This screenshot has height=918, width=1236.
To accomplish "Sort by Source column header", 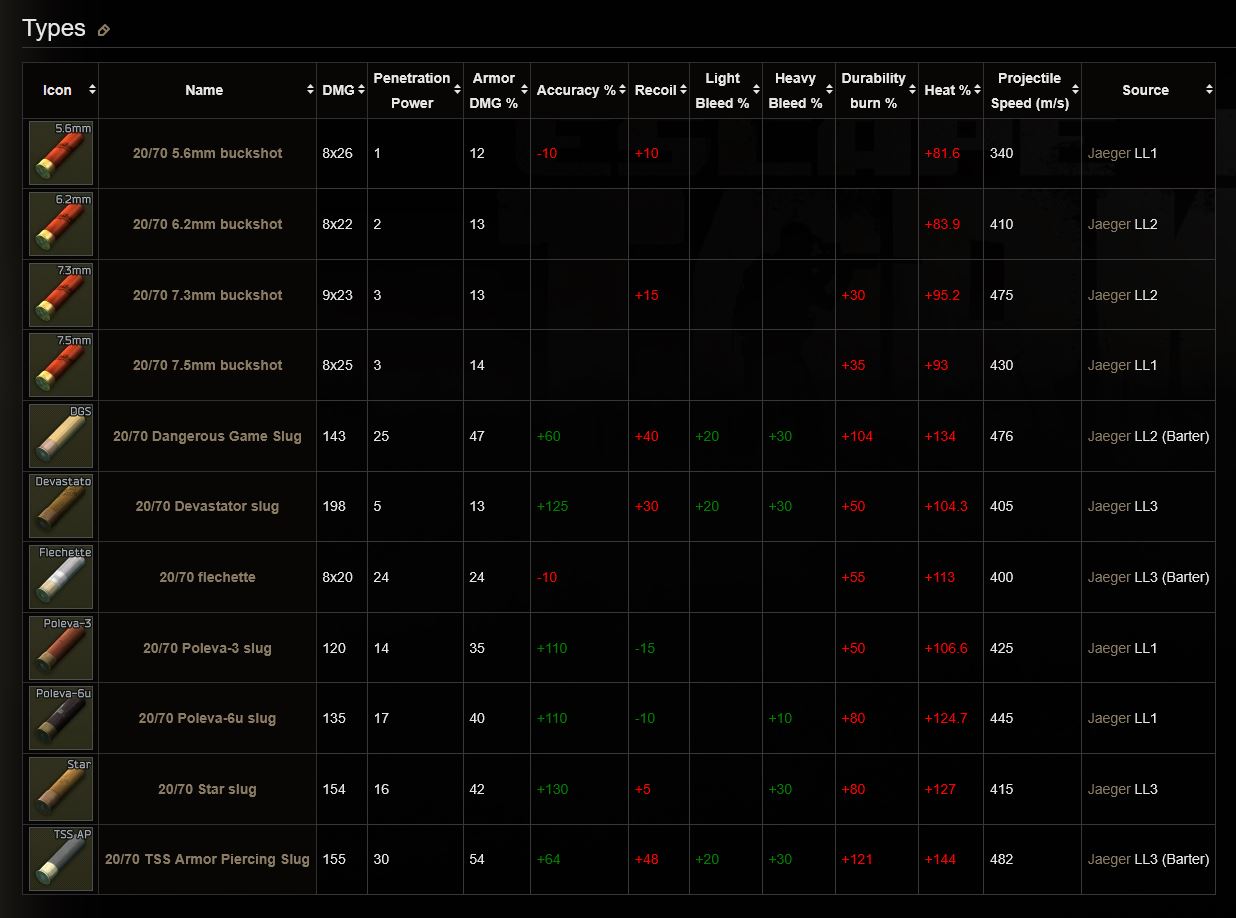I will tap(1149, 90).
